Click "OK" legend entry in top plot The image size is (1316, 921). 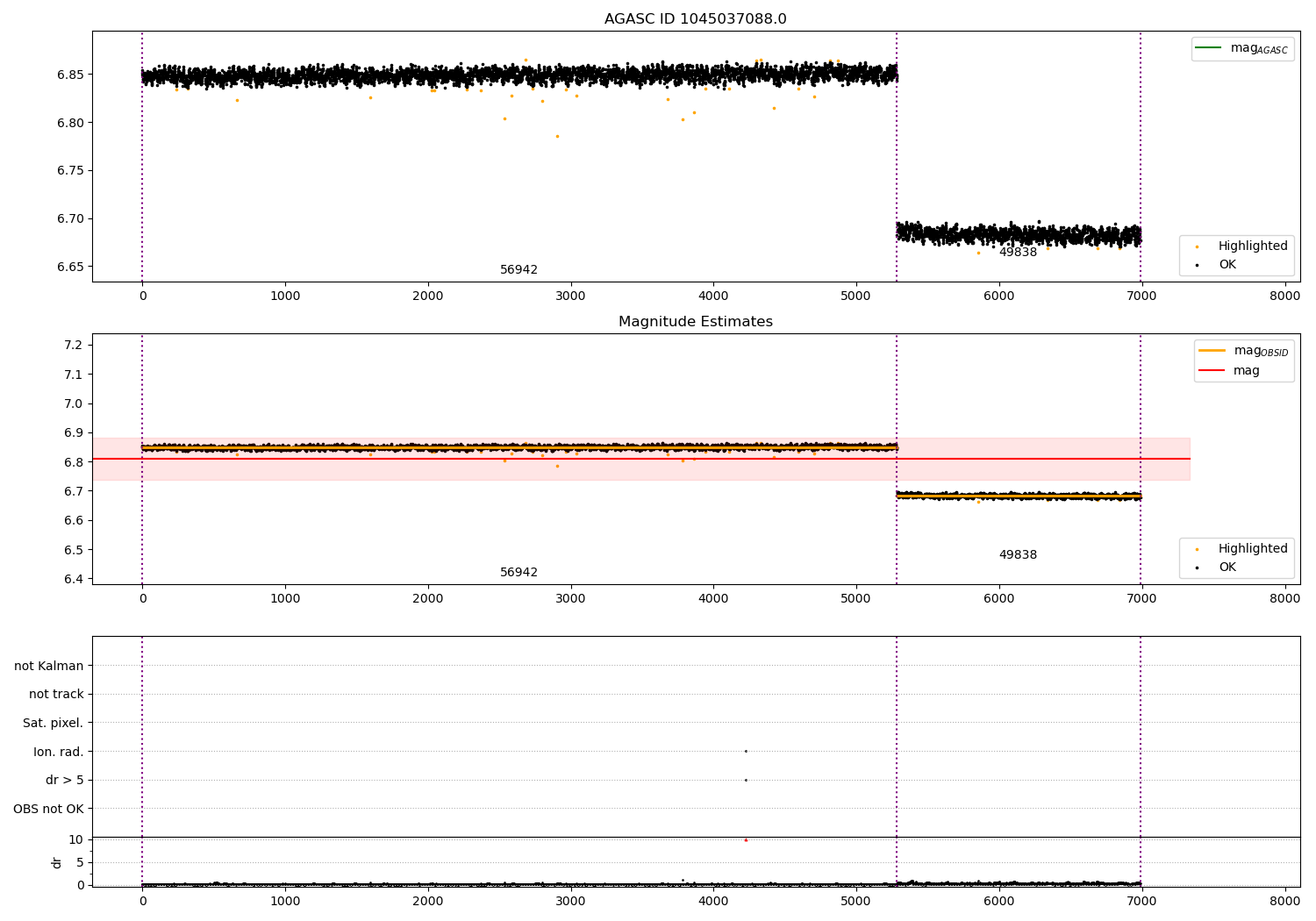[x=1227, y=265]
